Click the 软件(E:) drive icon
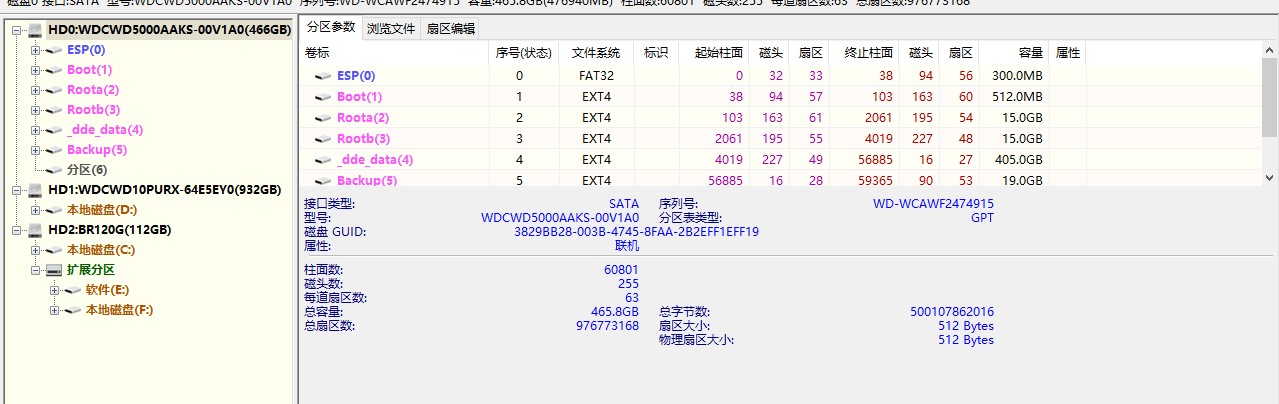Image resolution: width=1279 pixels, height=404 pixels. coord(73,290)
